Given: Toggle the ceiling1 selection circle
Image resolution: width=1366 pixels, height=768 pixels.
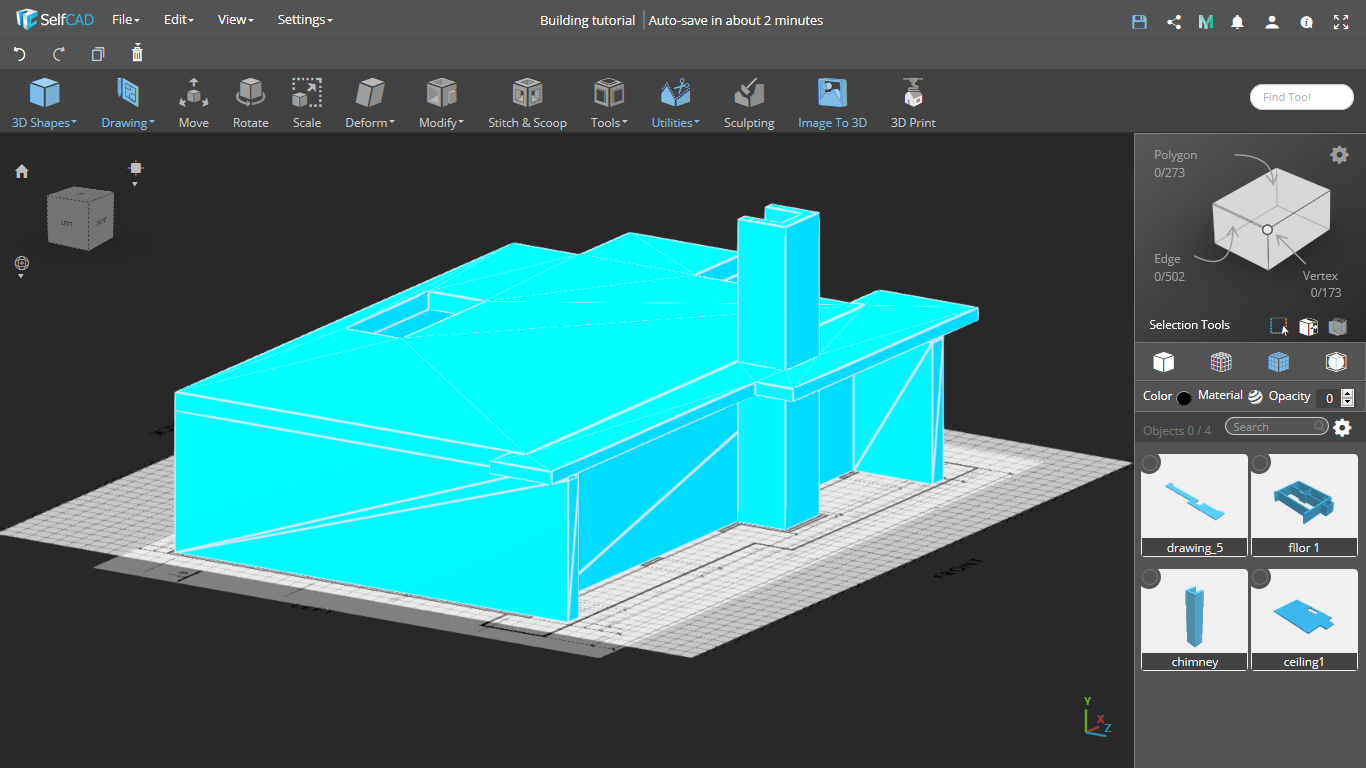Looking at the screenshot, I should [1261, 578].
